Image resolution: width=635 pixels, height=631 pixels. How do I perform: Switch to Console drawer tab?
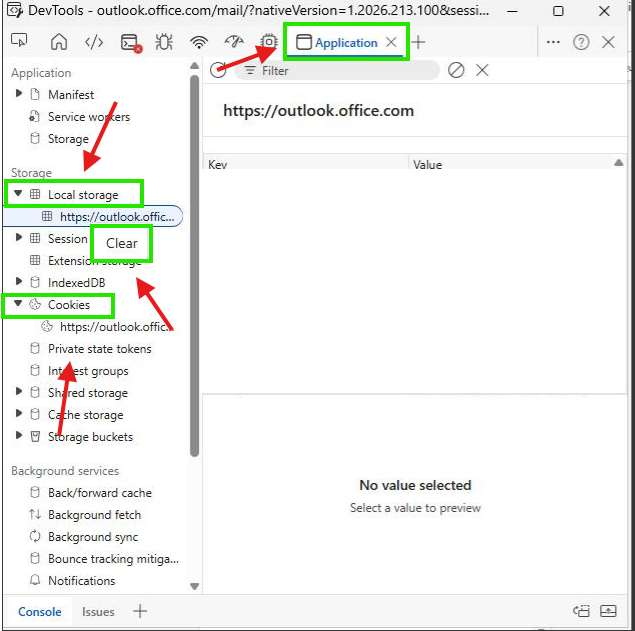click(39, 612)
